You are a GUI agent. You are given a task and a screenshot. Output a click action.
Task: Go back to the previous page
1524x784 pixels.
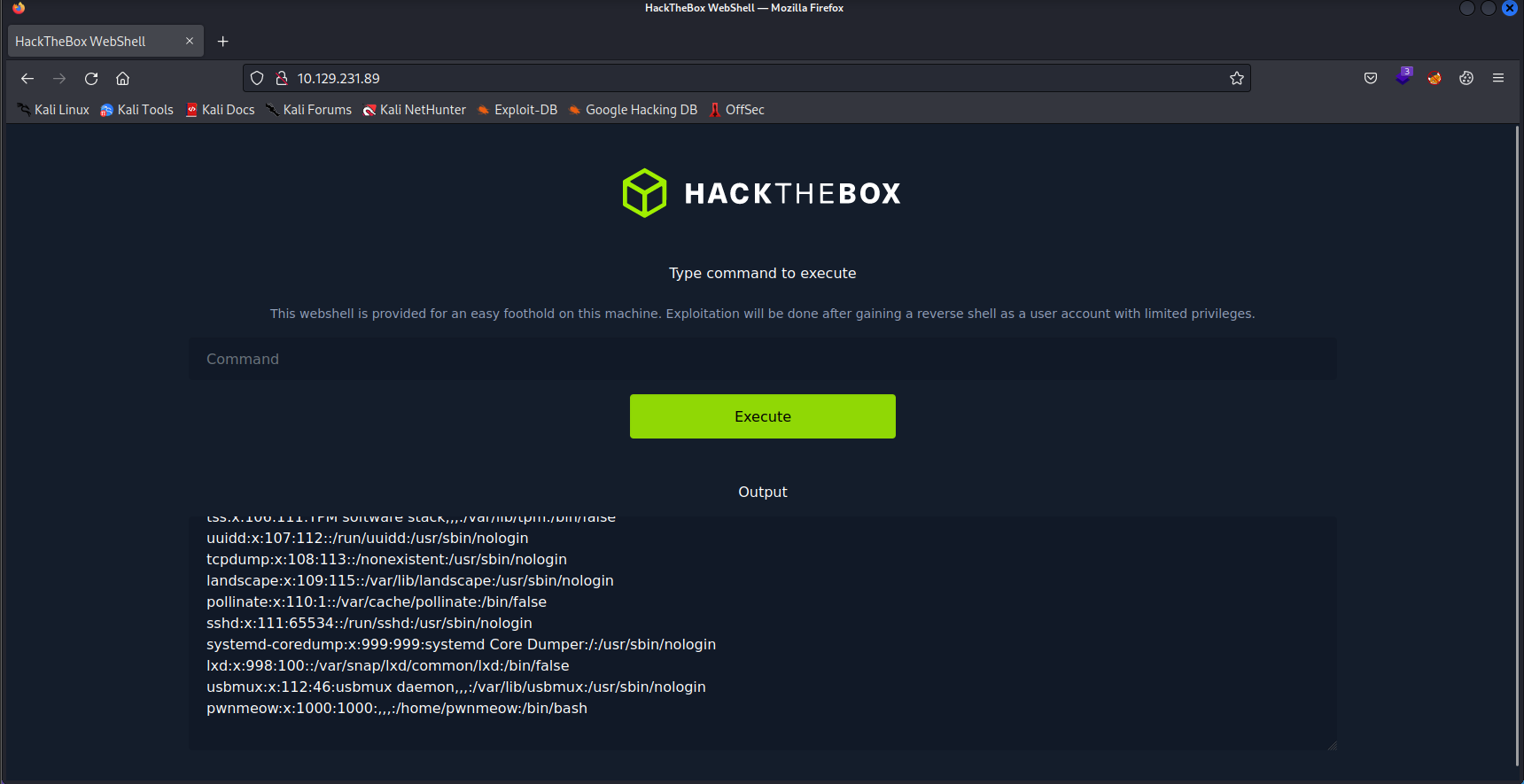(27, 79)
